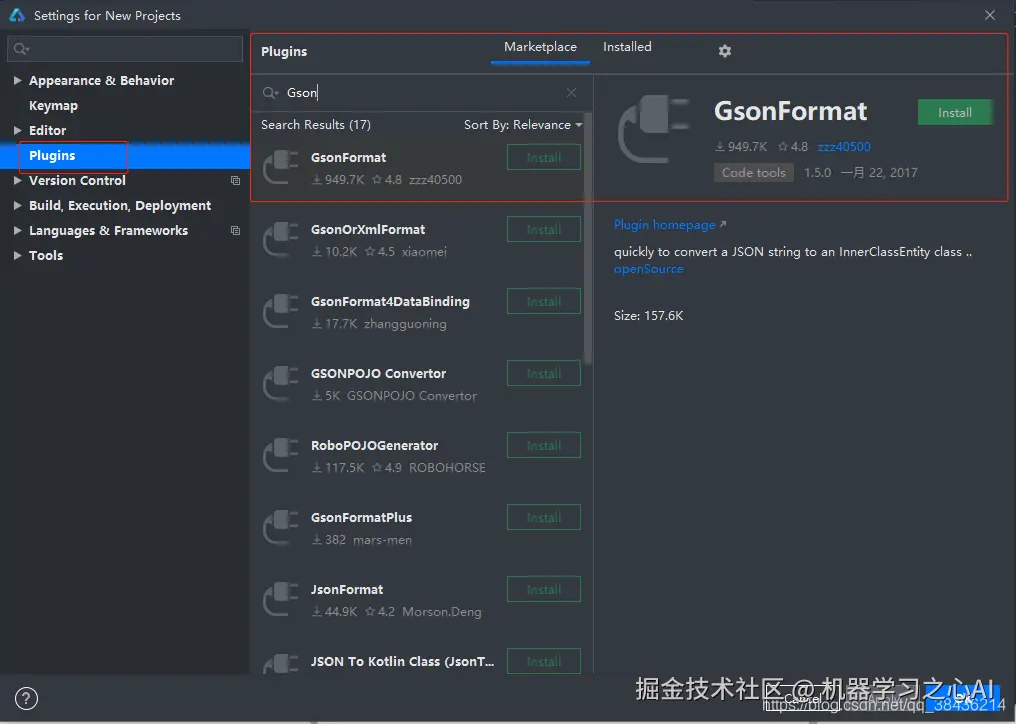
Task: Click the GSONPOJO Convertor plugin icon
Action: click(x=281, y=383)
